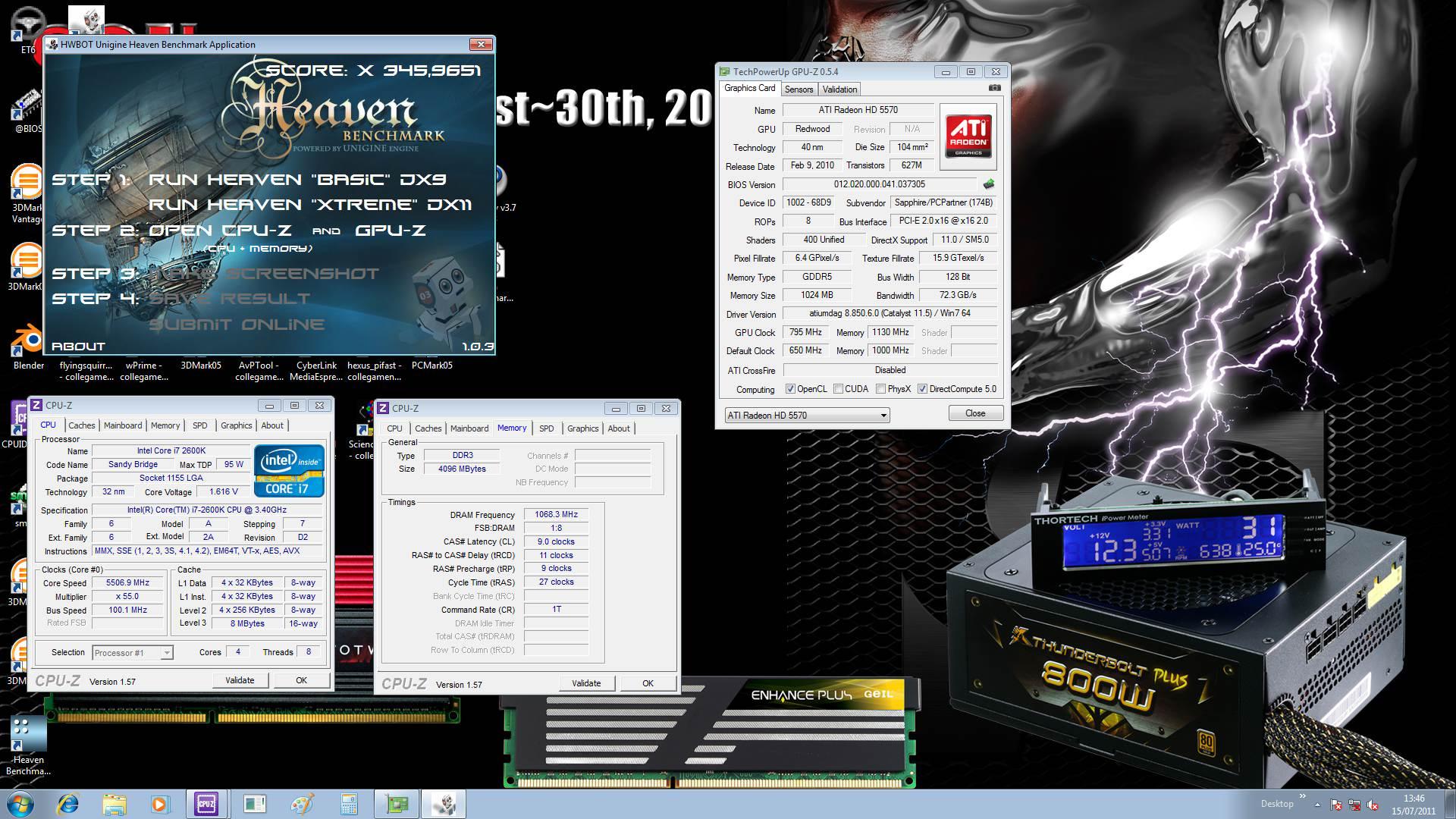This screenshot has width=1456, height=819.
Task: Click the Show Desktop button strip
Action: tap(1450, 804)
